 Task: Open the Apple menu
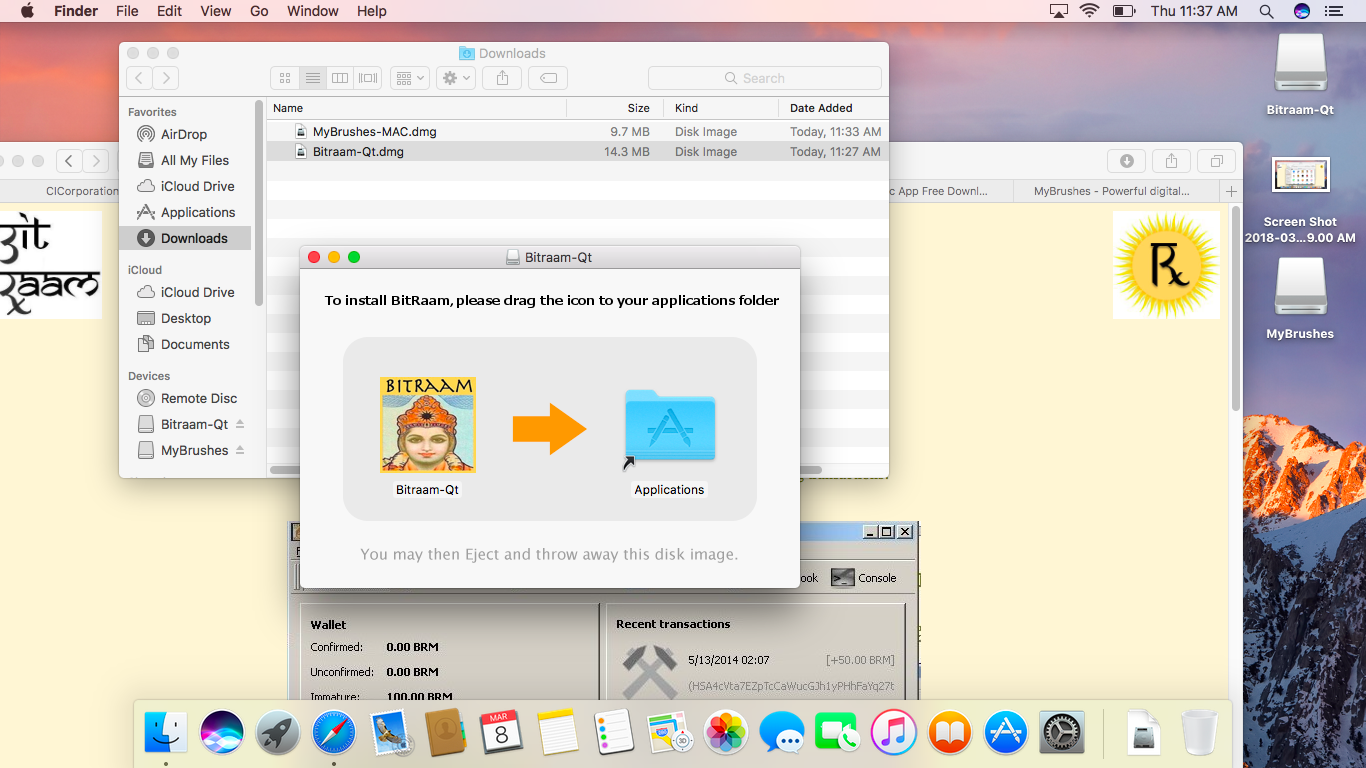(x=27, y=11)
